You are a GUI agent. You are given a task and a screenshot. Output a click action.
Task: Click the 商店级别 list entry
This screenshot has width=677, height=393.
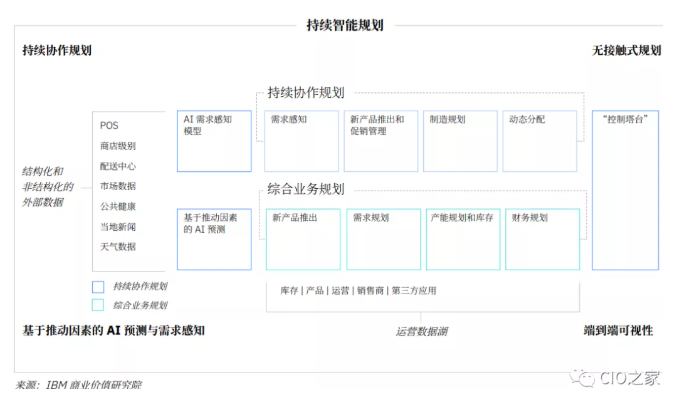(x=118, y=146)
